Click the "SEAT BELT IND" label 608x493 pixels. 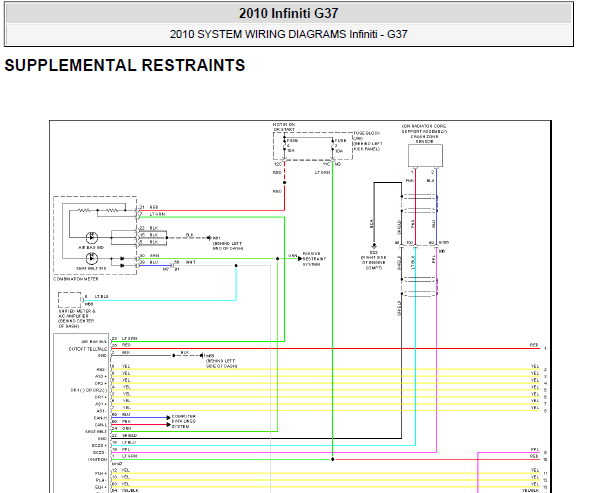pyautogui.click(x=91, y=268)
